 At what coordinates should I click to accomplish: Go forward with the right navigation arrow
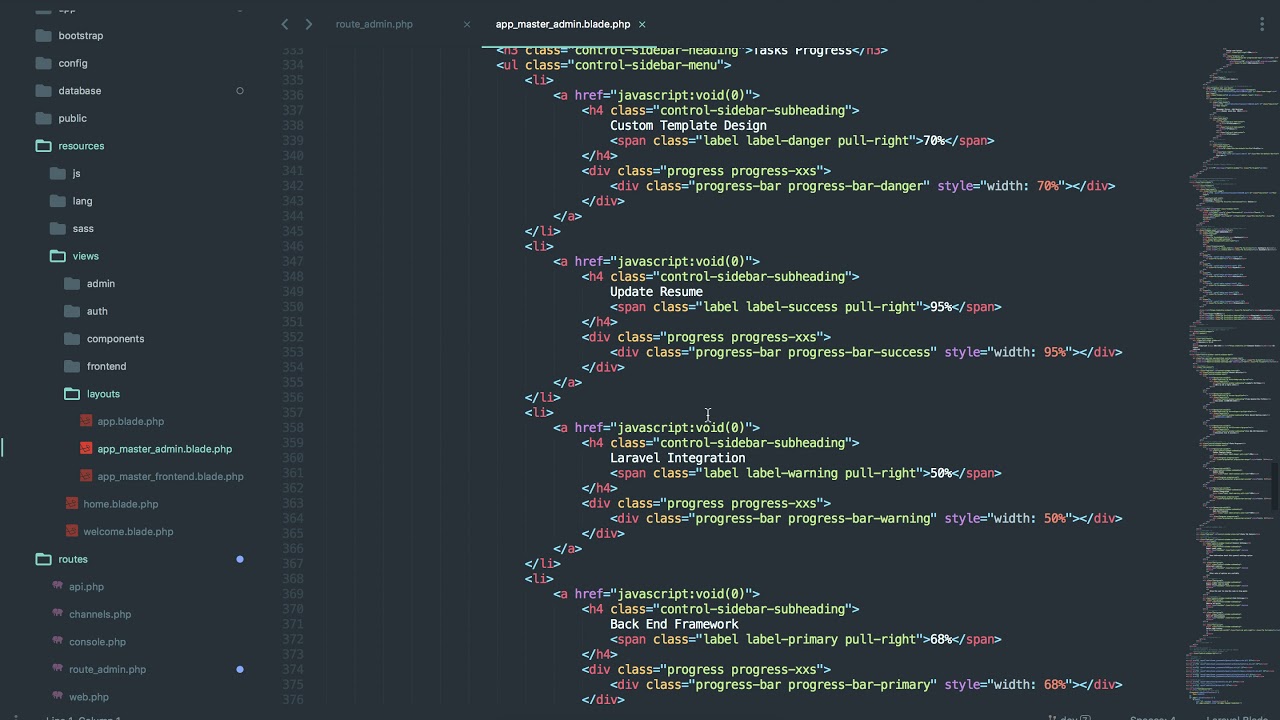(x=308, y=24)
